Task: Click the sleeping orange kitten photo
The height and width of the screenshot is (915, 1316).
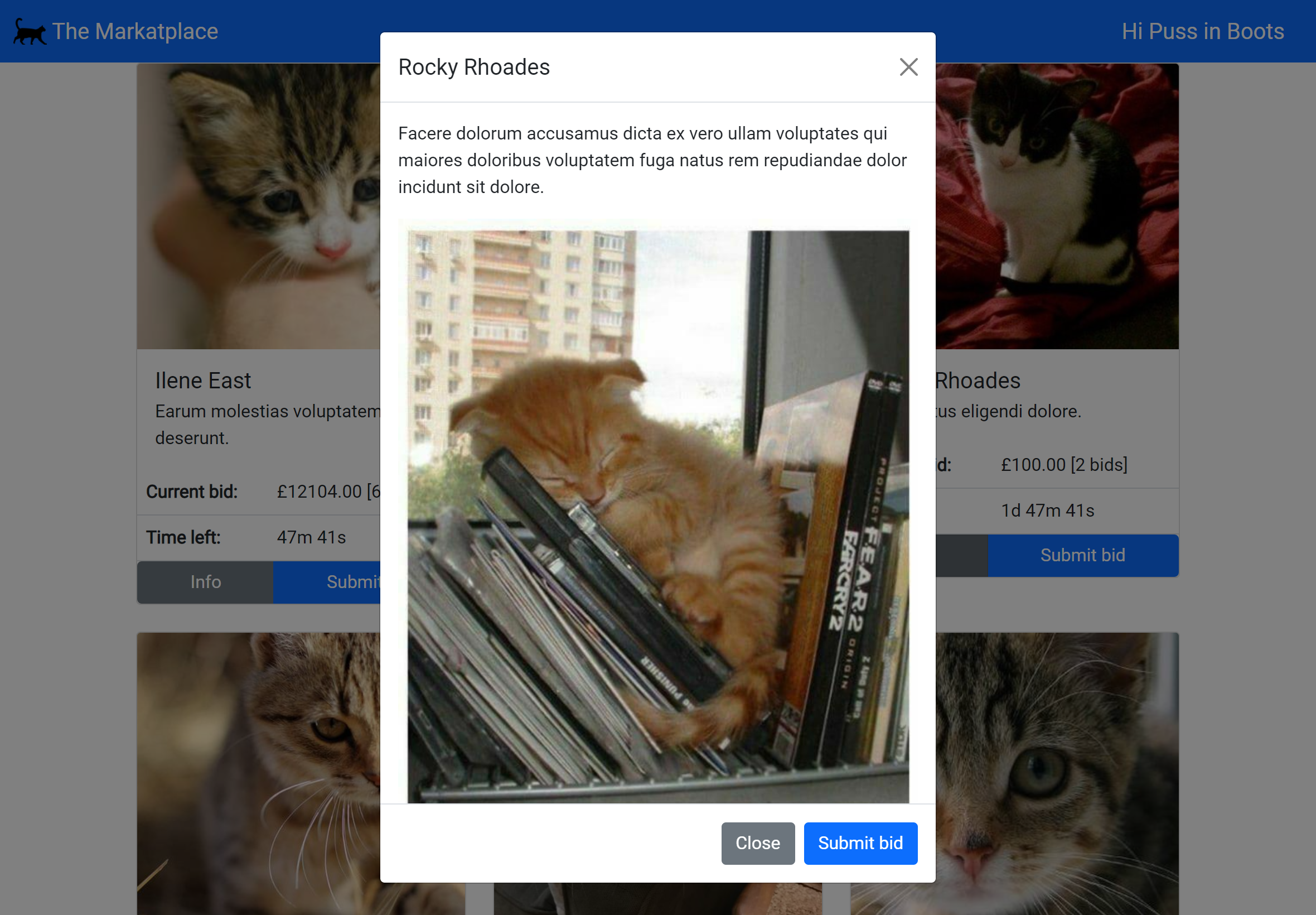Action: click(657, 516)
